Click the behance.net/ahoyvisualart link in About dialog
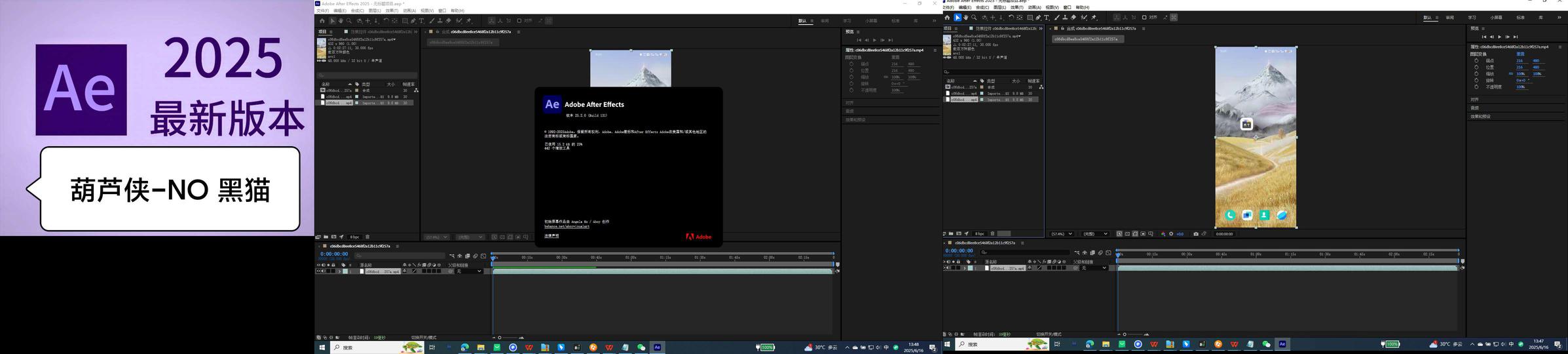The width and height of the screenshot is (1568, 354). [x=567, y=226]
